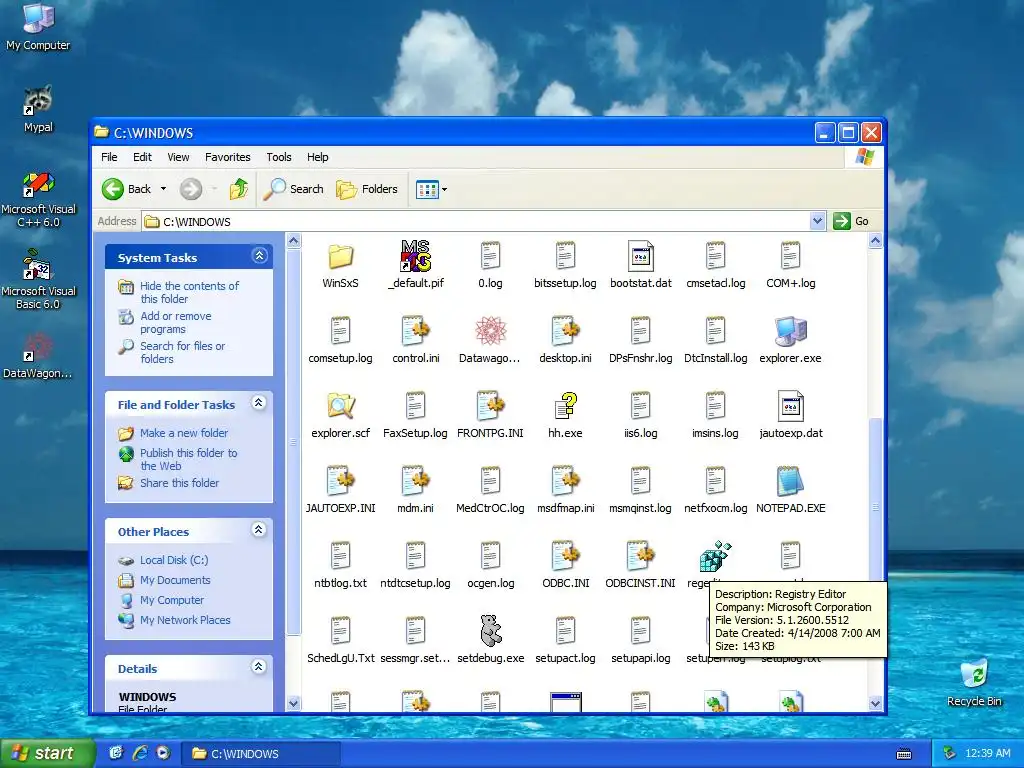The height and width of the screenshot is (768, 1024).
Task: Open the File menu
Action: point(109,157)
